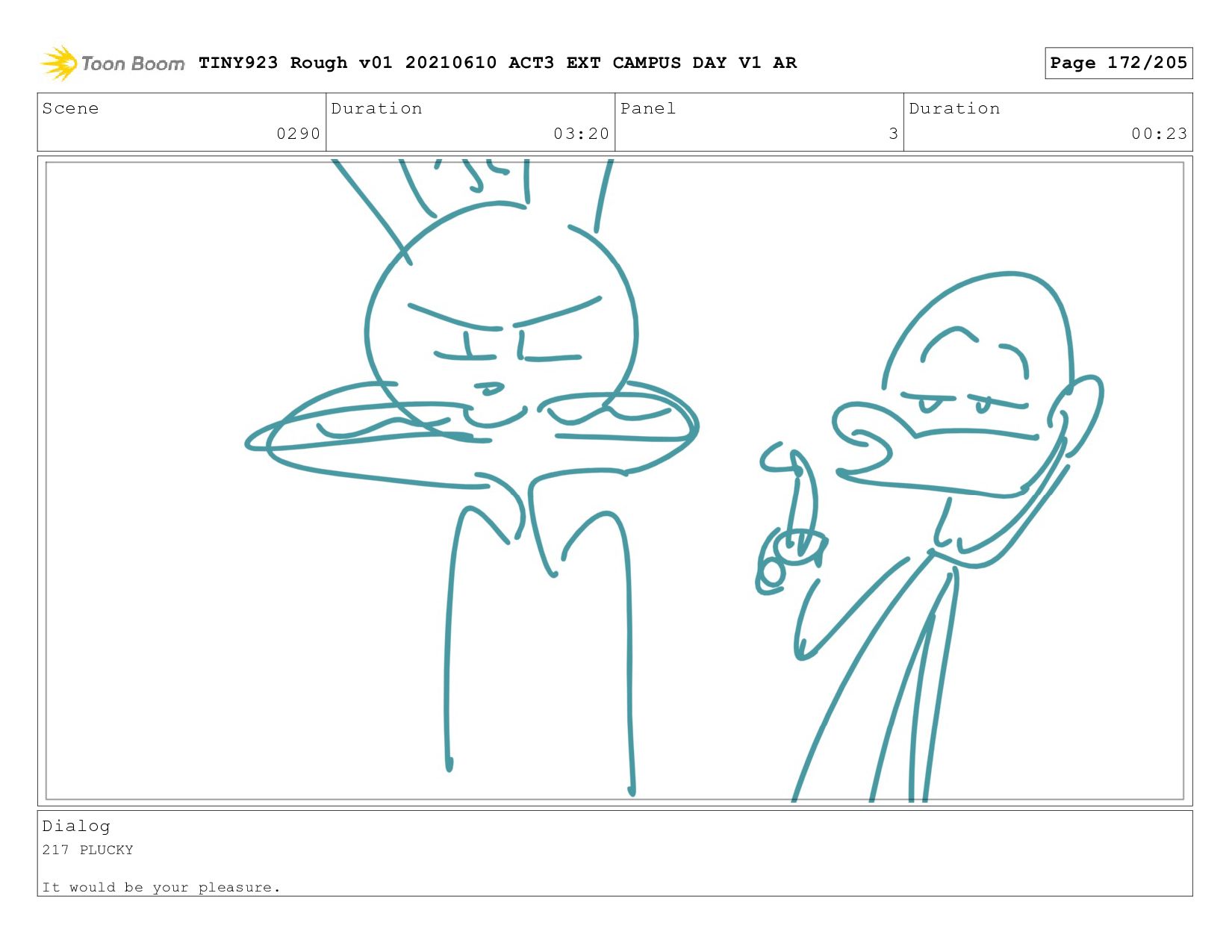Click the Toon Boom logo
Viewport: 1232px width, 952px height.
(112, 63)
